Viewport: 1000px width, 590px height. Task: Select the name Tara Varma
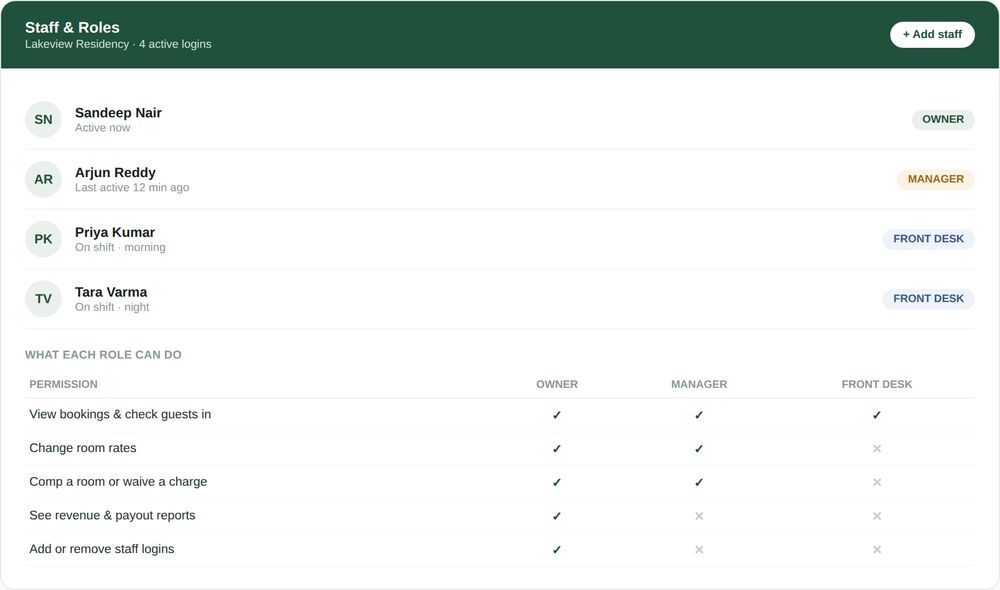point(111,292)
